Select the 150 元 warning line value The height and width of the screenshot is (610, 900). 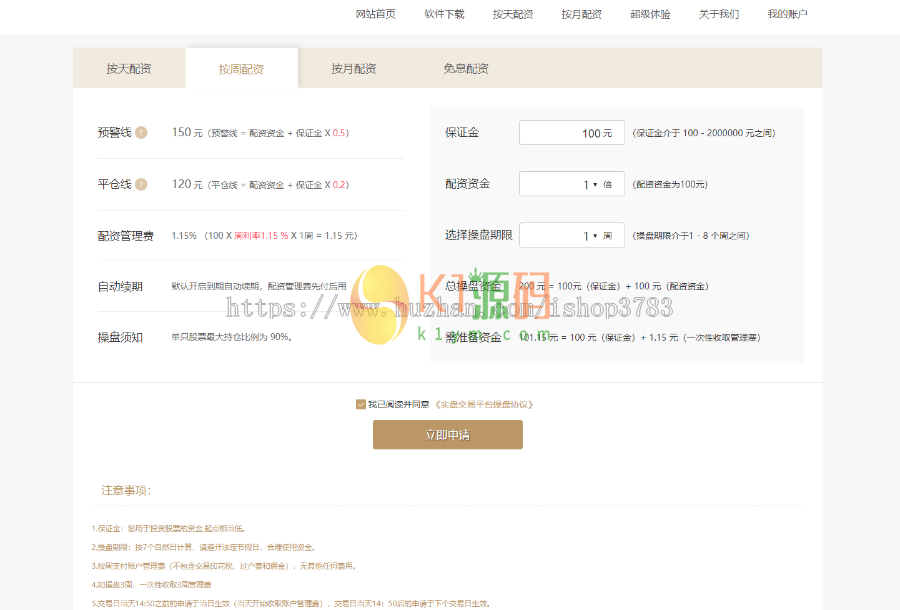pyautogui.click(x=187, y=132)
